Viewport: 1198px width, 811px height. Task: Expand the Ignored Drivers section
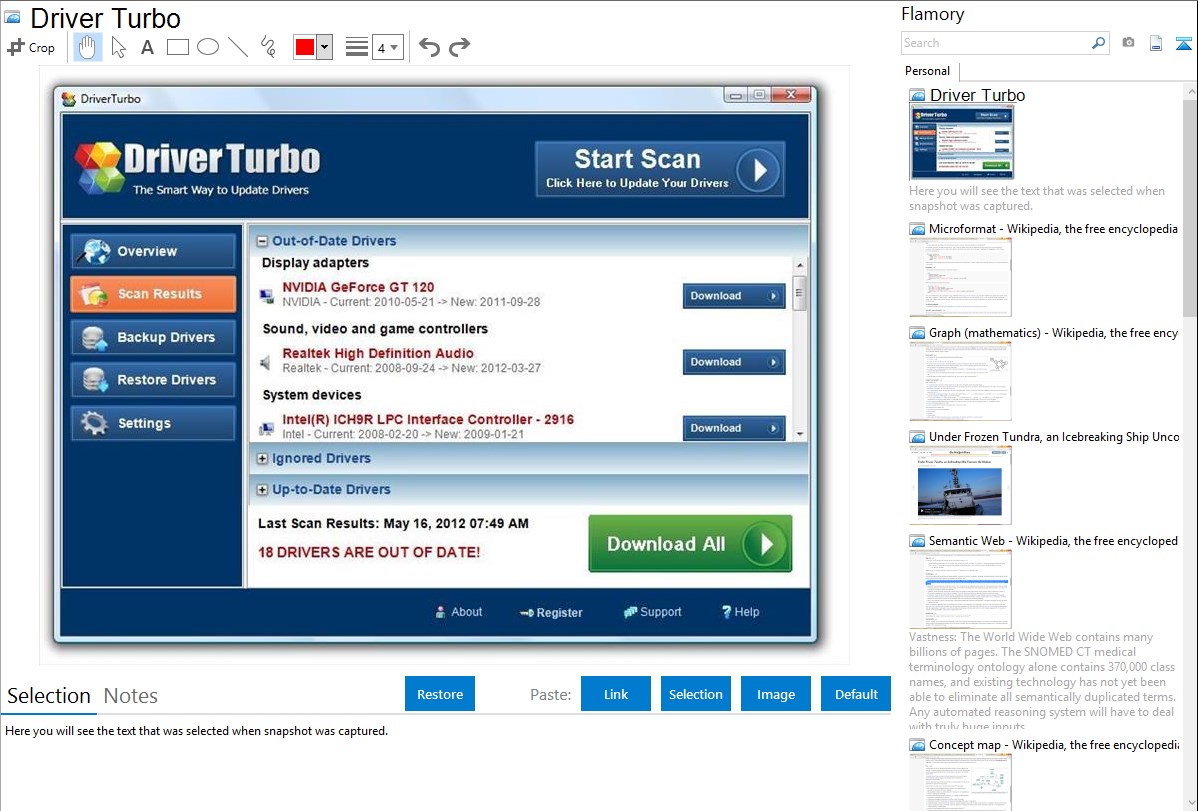coord(262,459)
